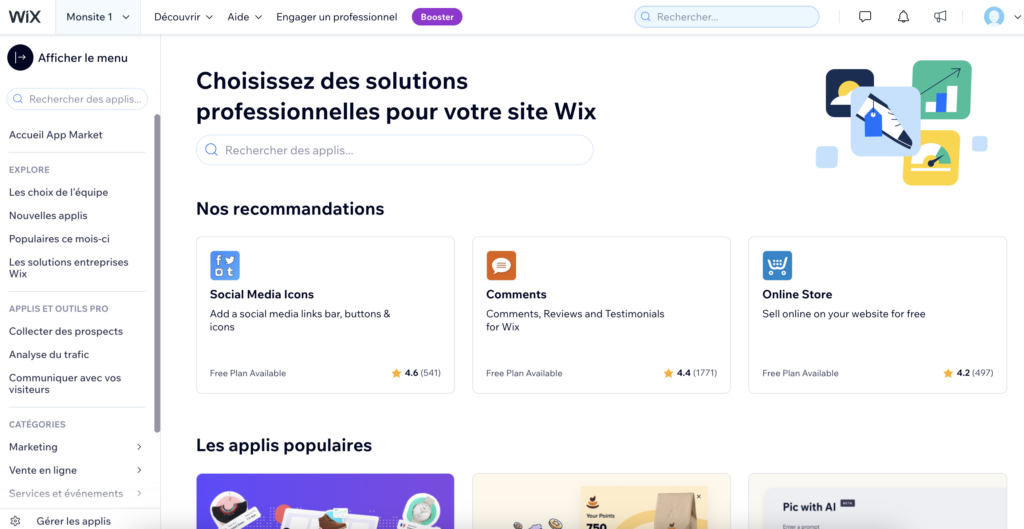
Task: Click the main Rechercher des applis field
Action: [395, 150]
